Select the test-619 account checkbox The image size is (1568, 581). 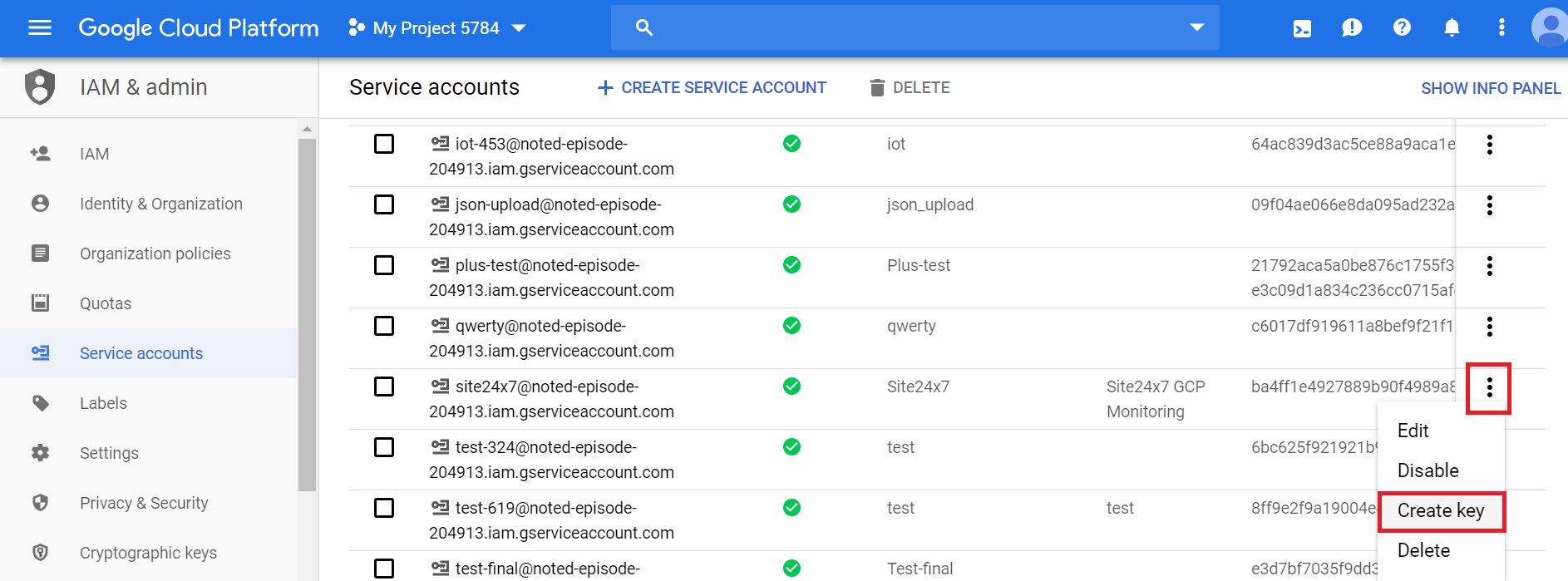point(384,508)
